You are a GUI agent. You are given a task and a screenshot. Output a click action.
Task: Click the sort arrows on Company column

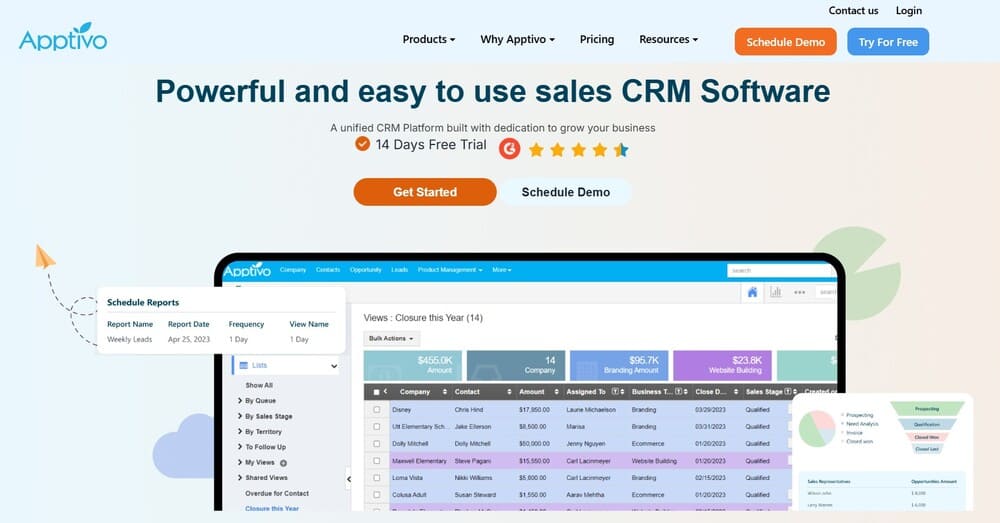[445, 392]
